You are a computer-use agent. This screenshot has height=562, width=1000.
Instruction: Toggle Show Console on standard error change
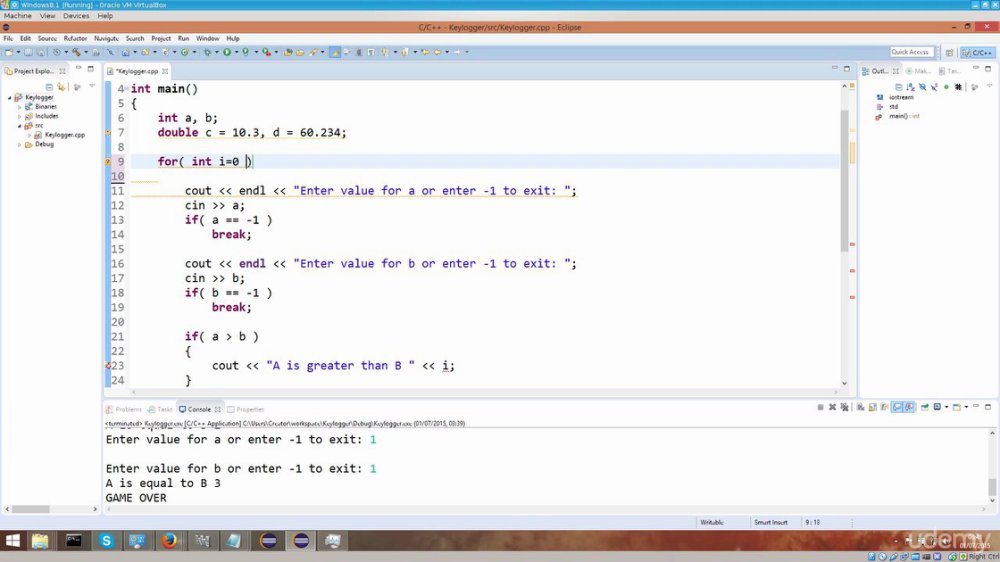click(x=909, y=407)
